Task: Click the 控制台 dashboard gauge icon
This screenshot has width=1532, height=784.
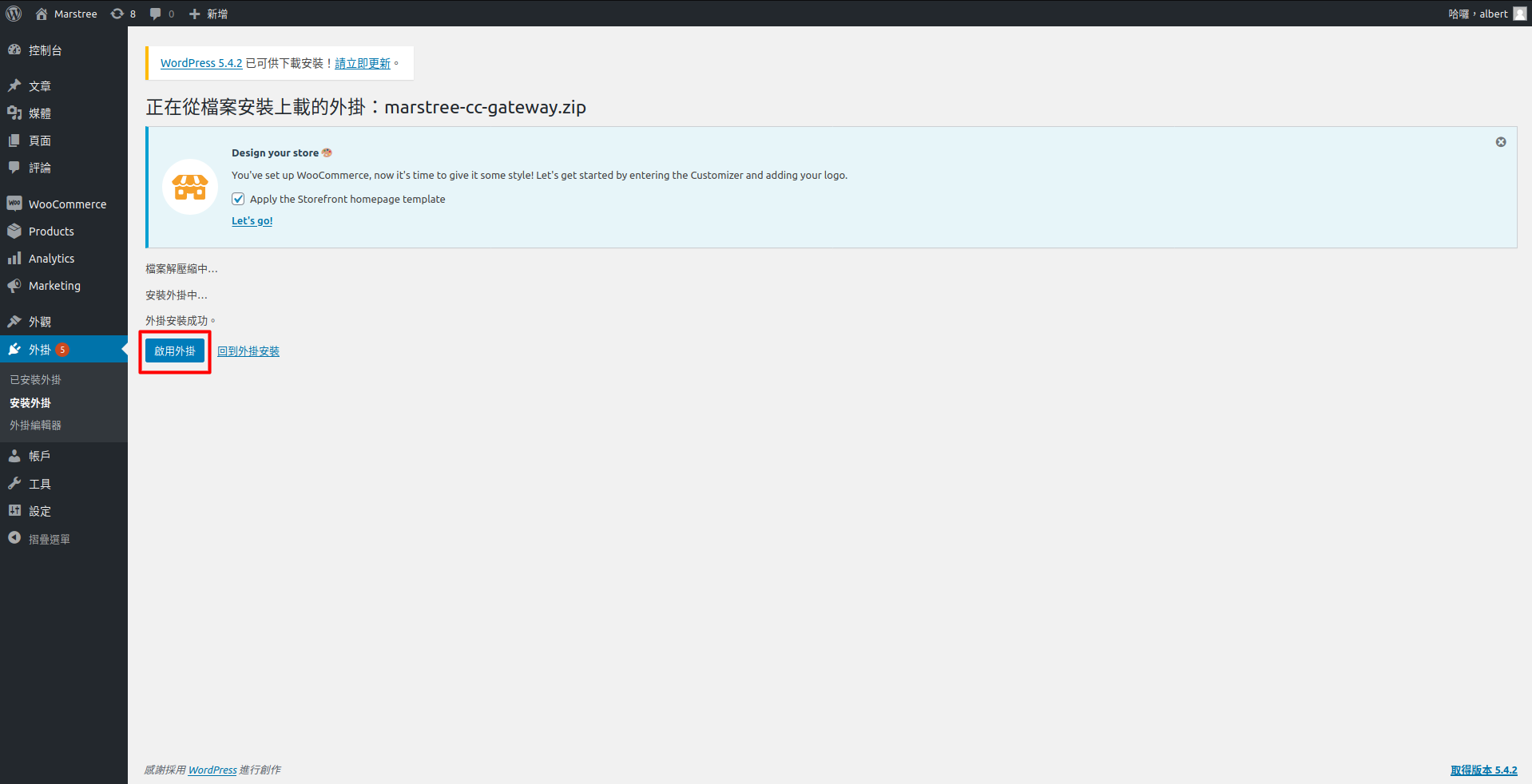Action: (x=14, y=49)
